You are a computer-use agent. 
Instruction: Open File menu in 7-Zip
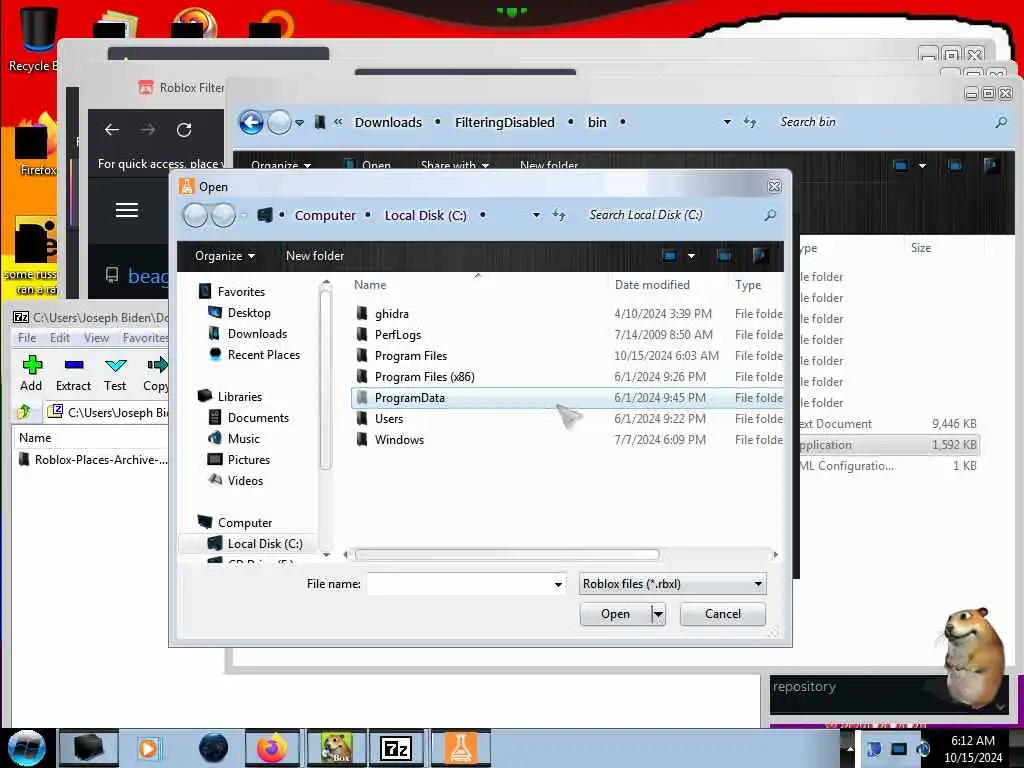point(27,338)
